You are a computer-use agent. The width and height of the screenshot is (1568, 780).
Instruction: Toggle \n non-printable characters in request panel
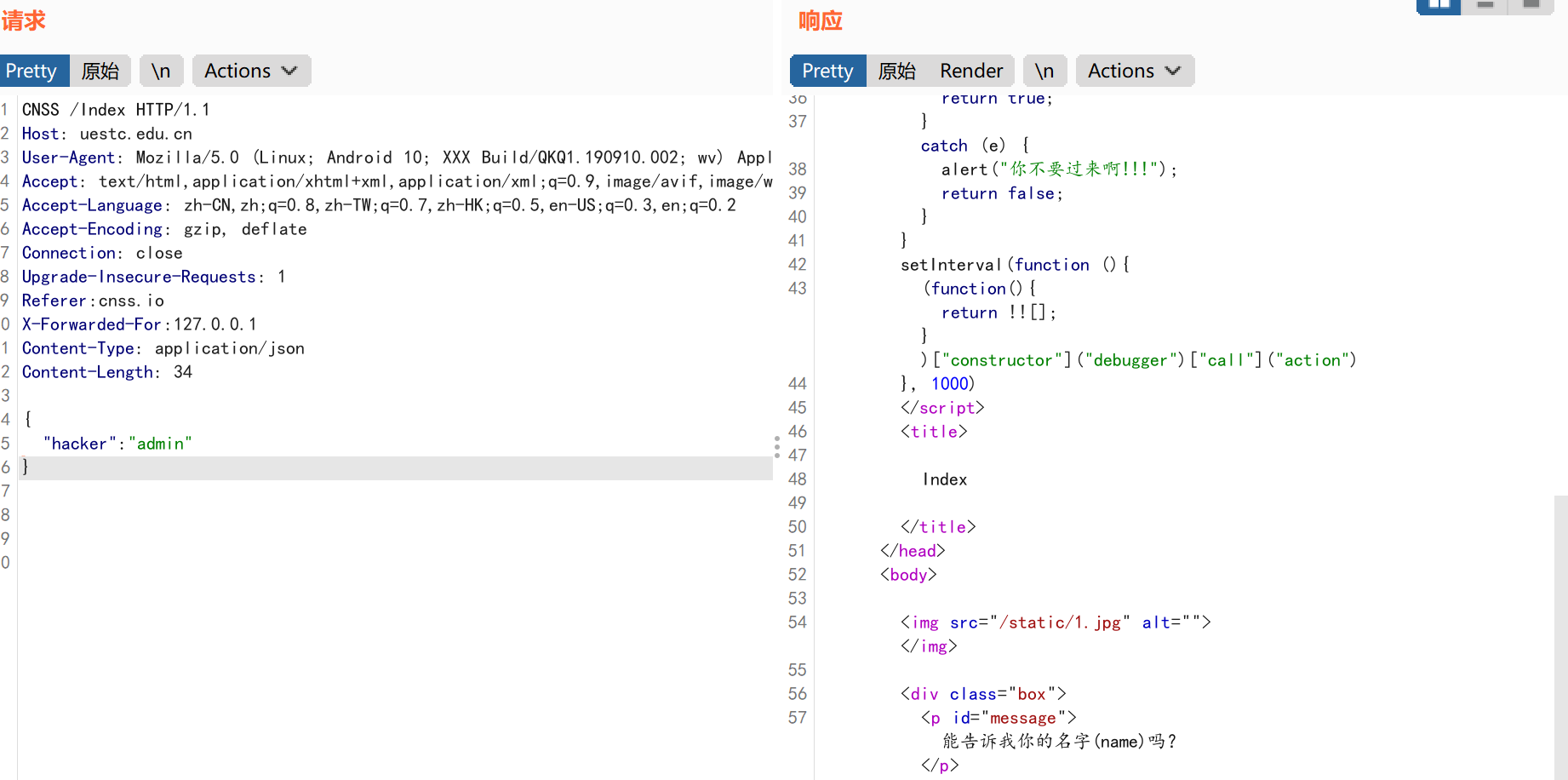point(161,71)
